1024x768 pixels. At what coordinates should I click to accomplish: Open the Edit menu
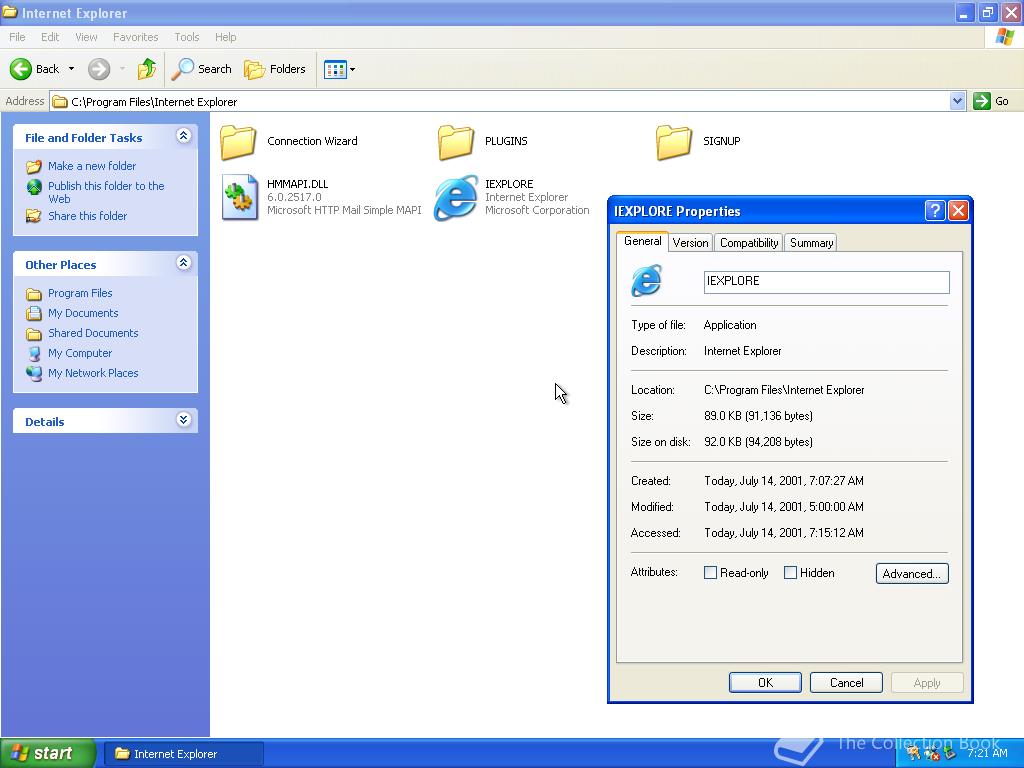tap(50, 37)
